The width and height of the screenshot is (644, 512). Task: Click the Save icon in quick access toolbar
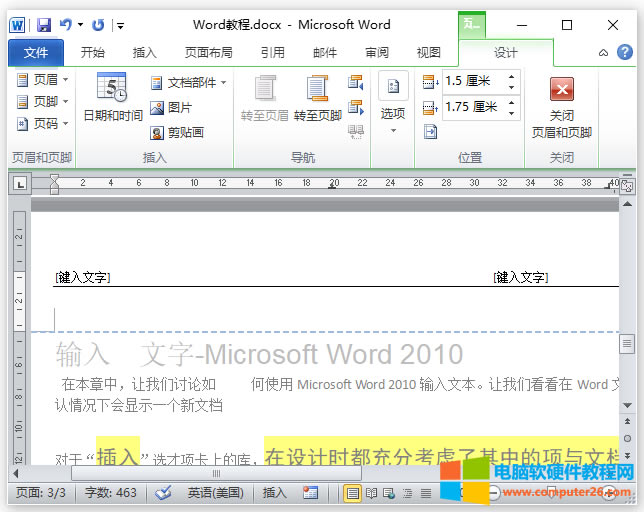pyautogui.click(x=44, y=25)
